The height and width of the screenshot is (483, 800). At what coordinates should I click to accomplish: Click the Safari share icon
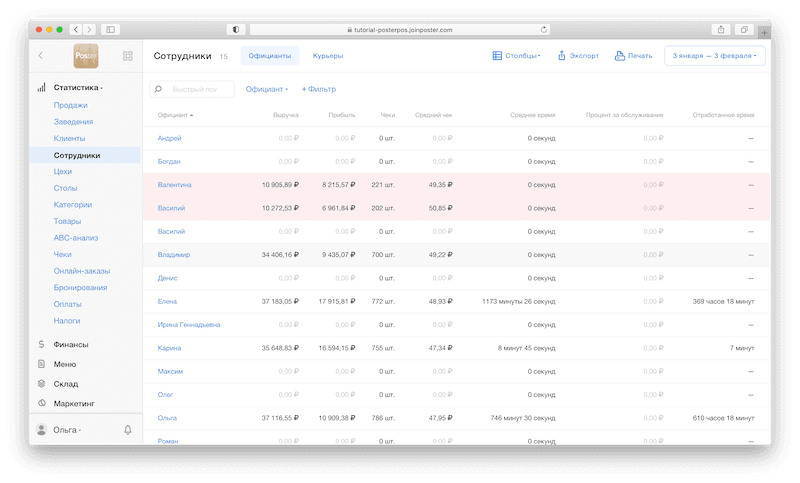[x=721, y=30]
